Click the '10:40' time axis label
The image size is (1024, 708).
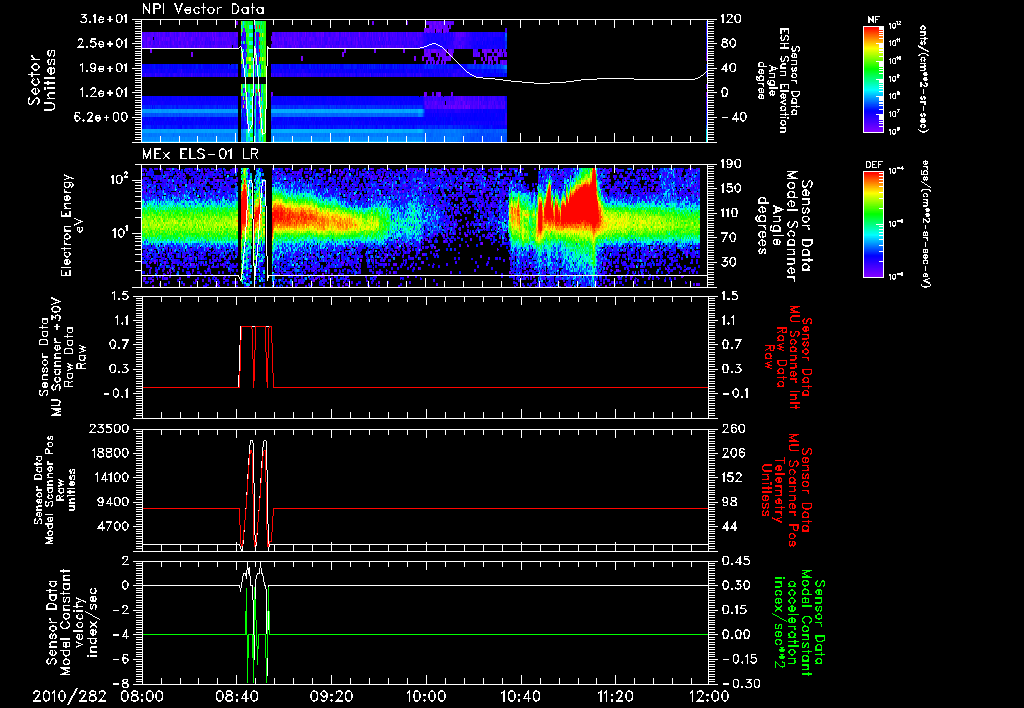(520, 696)
